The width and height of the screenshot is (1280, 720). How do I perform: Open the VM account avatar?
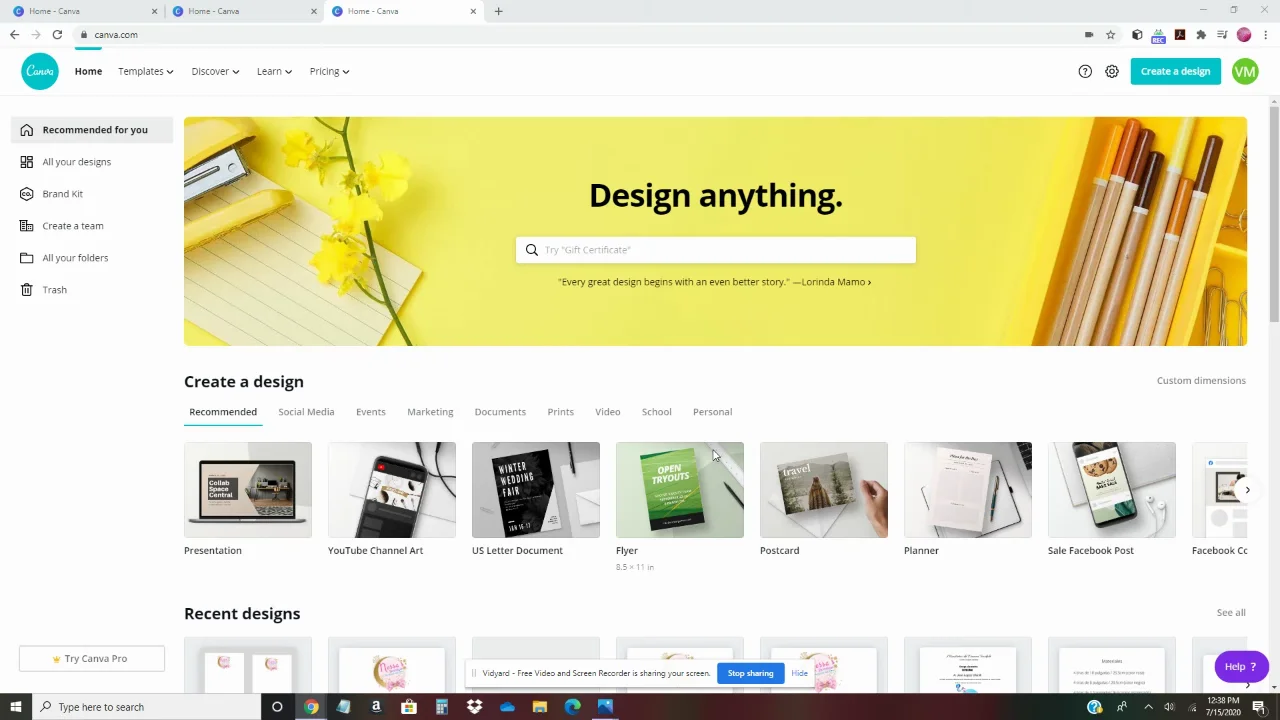click(x=1245, y=71)
